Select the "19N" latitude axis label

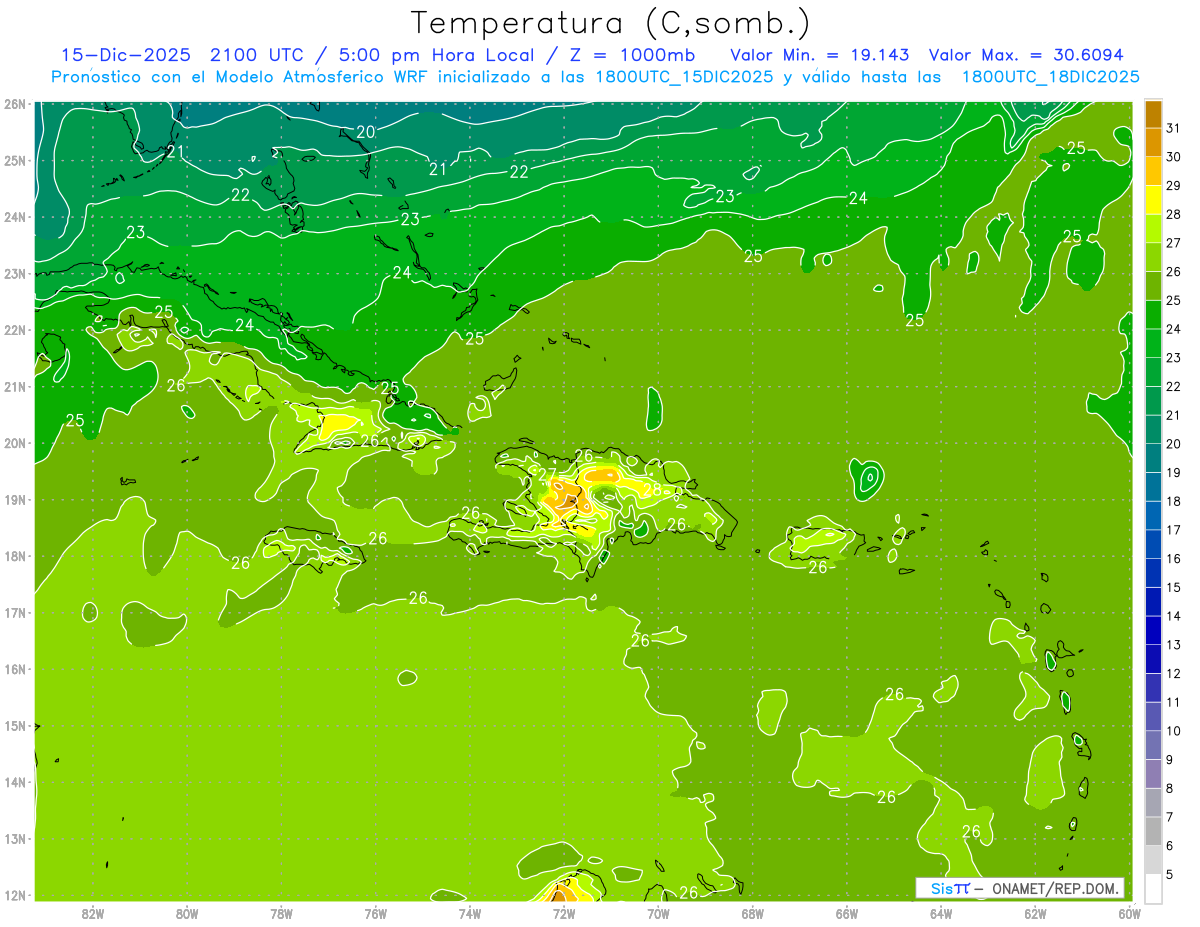pyautogui.click(x=14, y=499)
